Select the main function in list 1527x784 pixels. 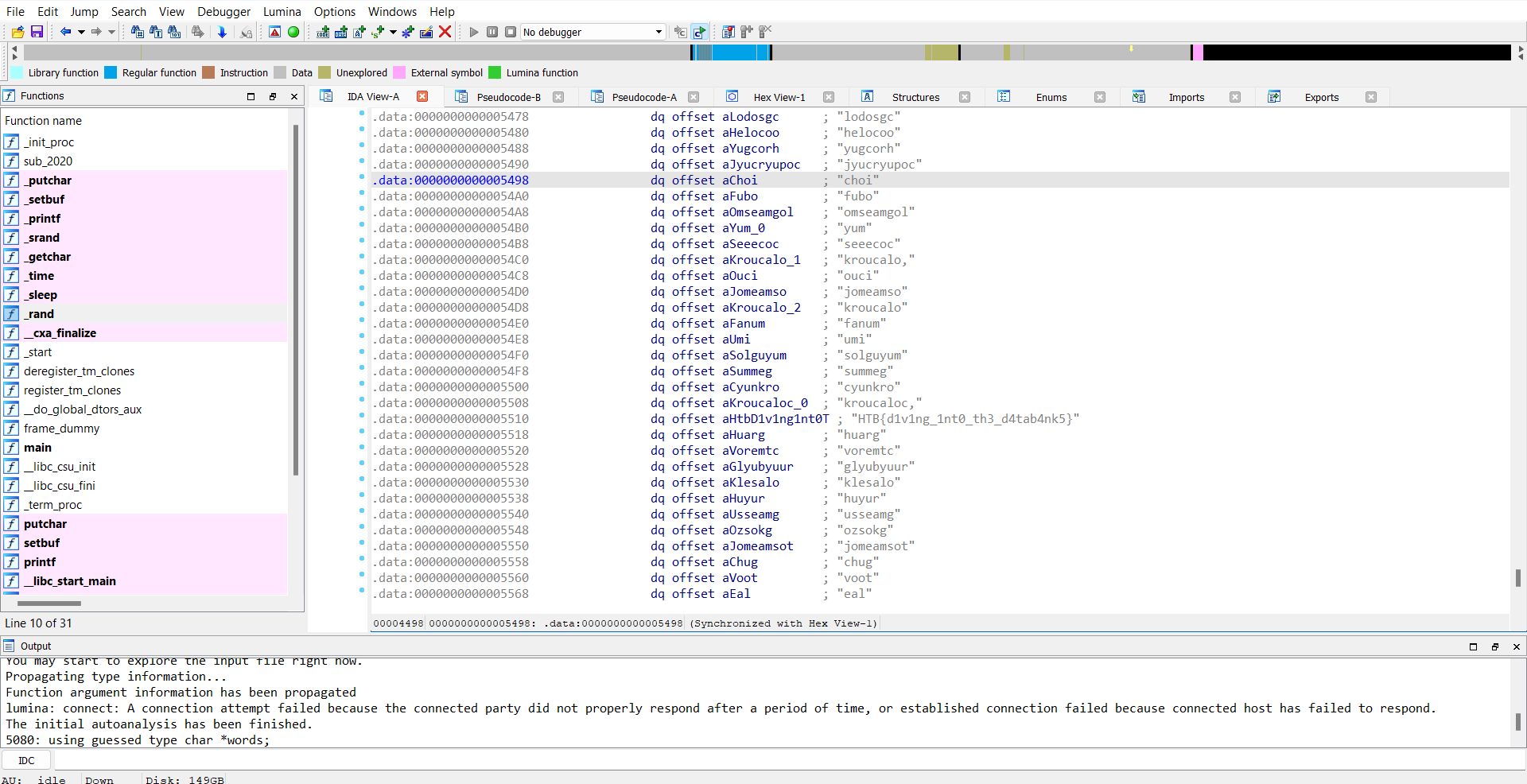pyautogui.click(x=37, y=448)
